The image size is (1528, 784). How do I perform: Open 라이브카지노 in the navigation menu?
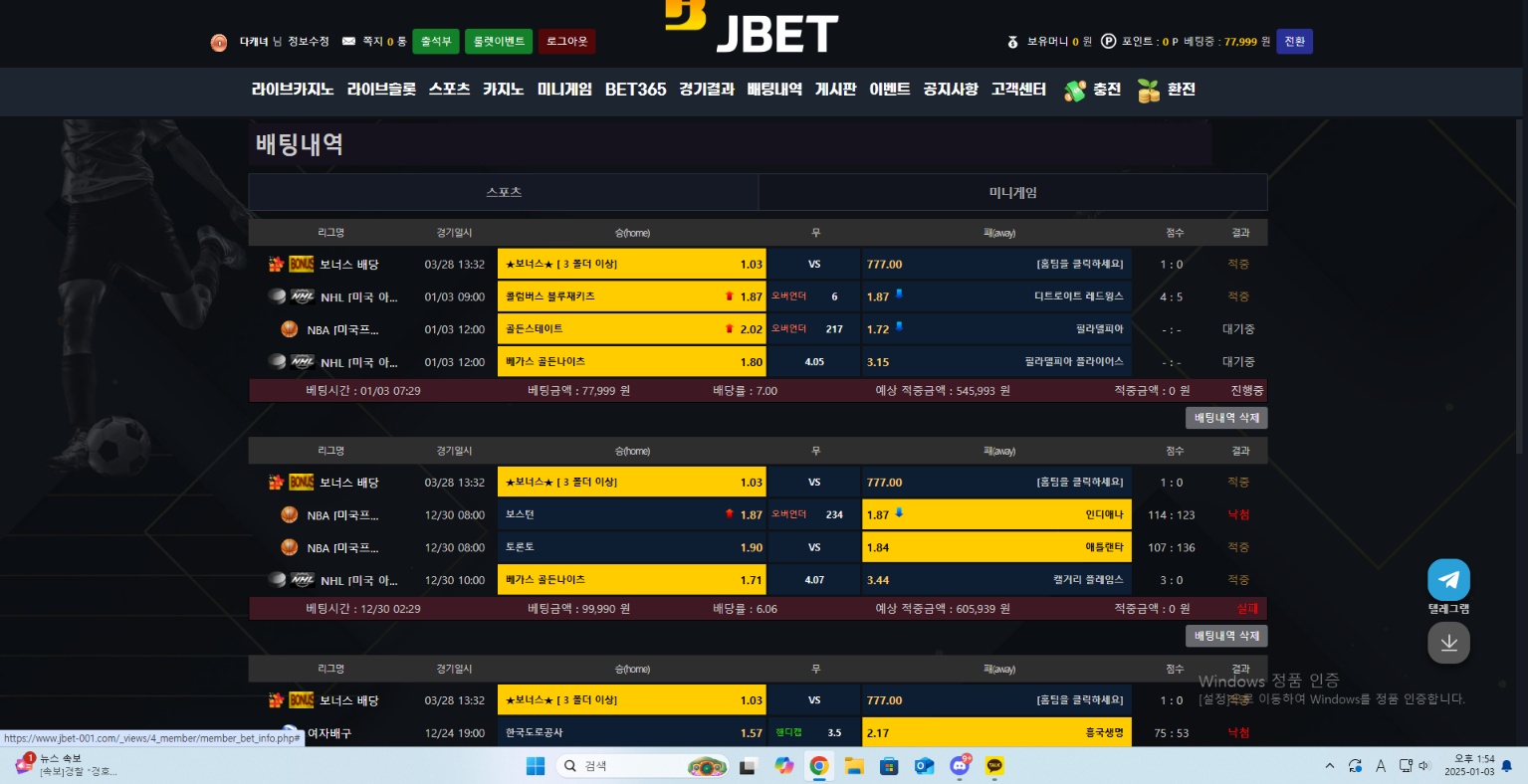point(292,90)
